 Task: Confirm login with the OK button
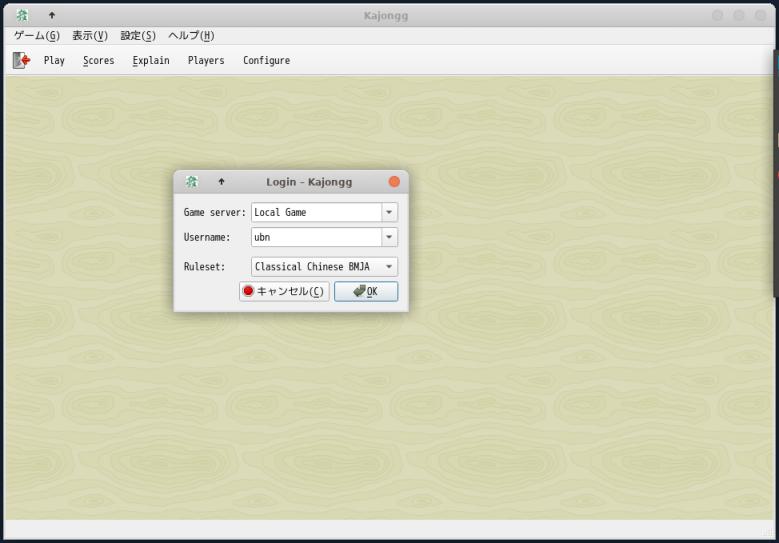(x=366, y=292)
